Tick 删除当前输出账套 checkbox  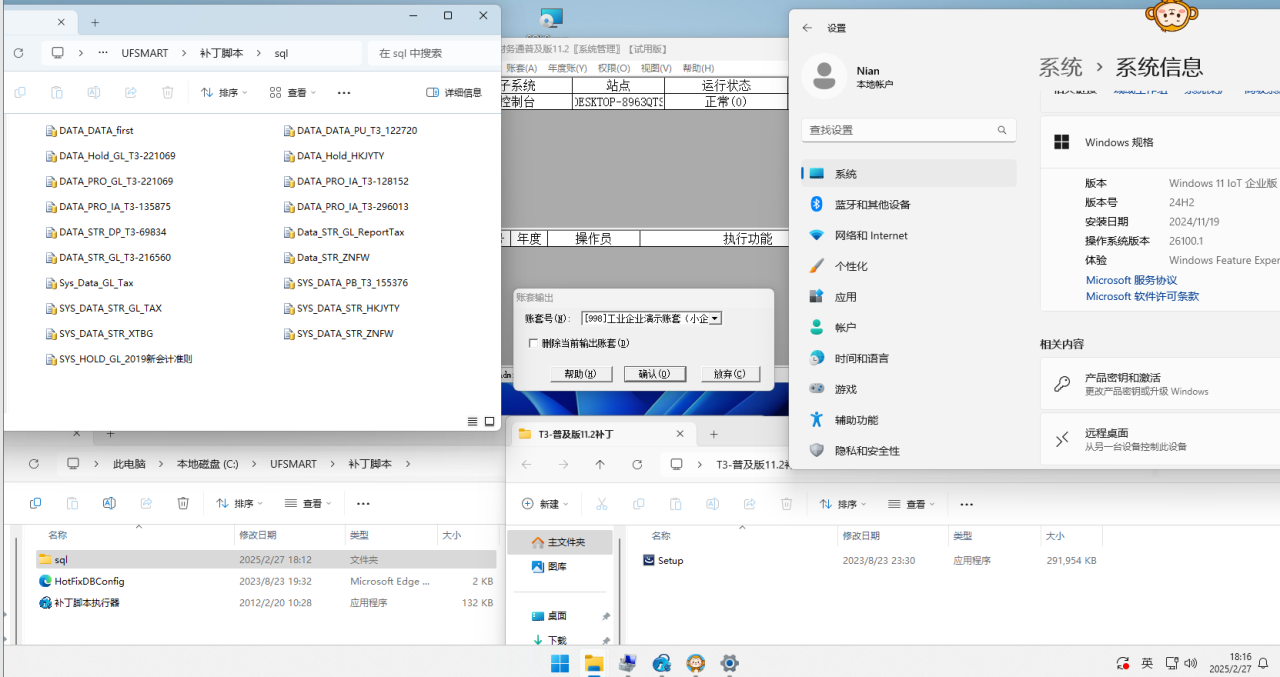[x=533, y=343]
